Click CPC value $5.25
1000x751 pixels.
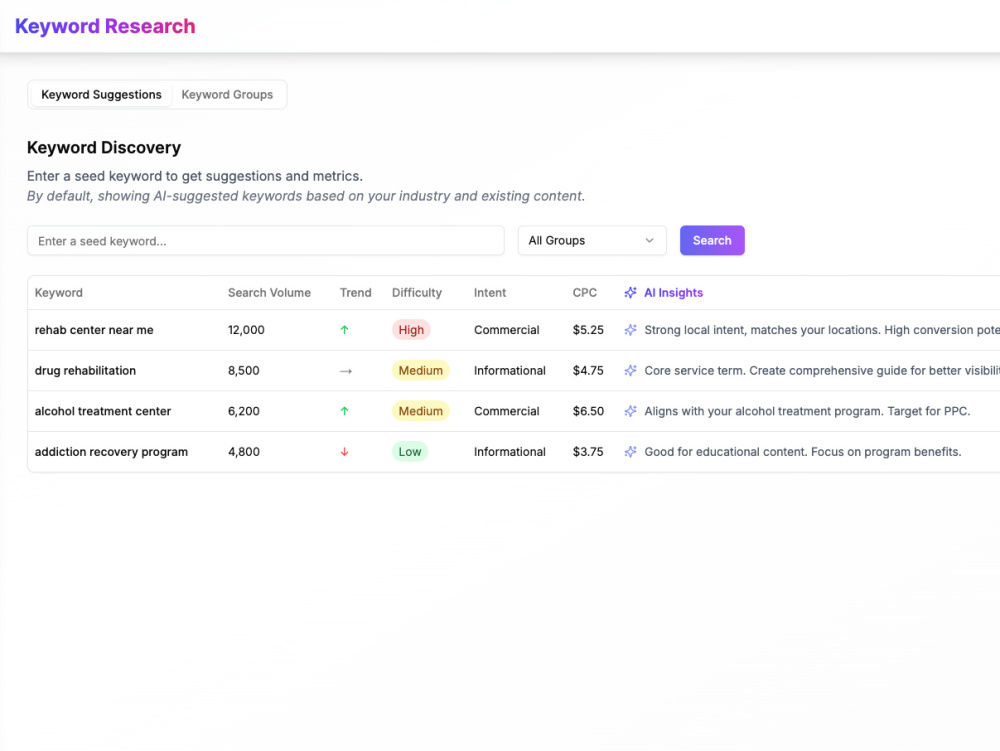pos(588,330)
